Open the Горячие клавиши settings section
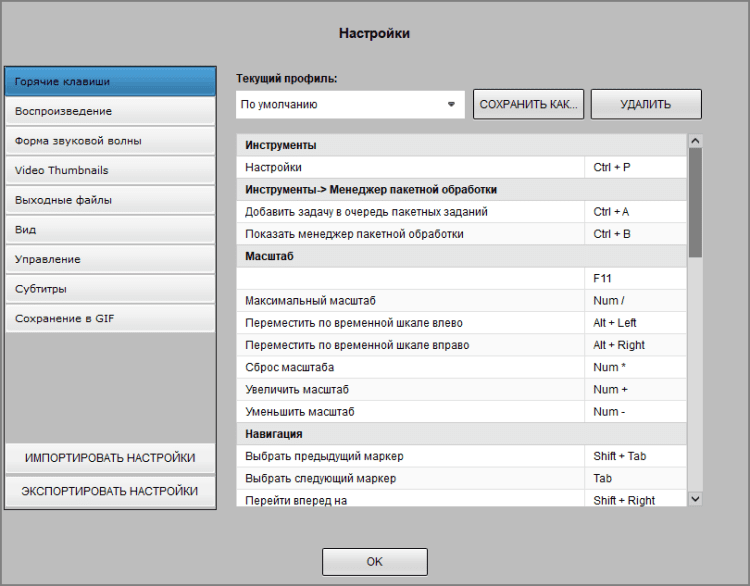This screenshot has width=750, height=586. click(x=110, y=81)
